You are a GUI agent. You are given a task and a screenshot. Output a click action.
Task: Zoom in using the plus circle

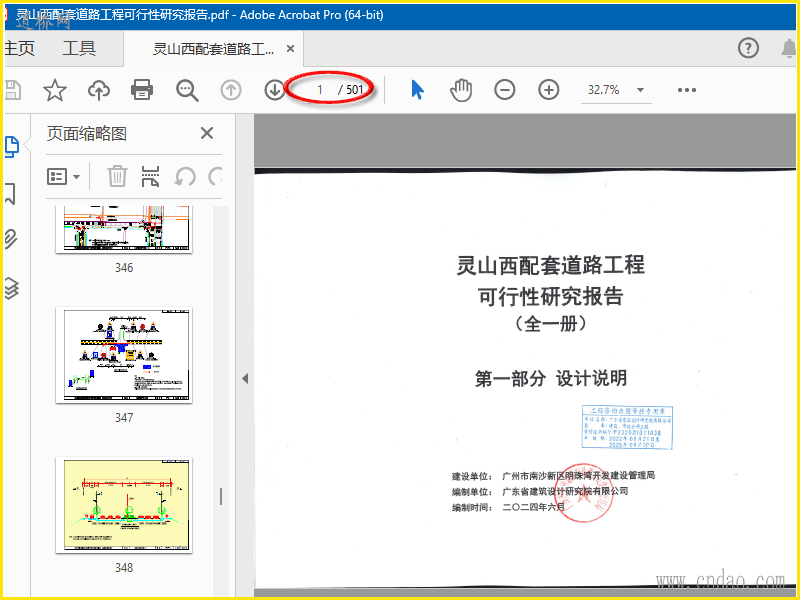(x=548, y=90)
